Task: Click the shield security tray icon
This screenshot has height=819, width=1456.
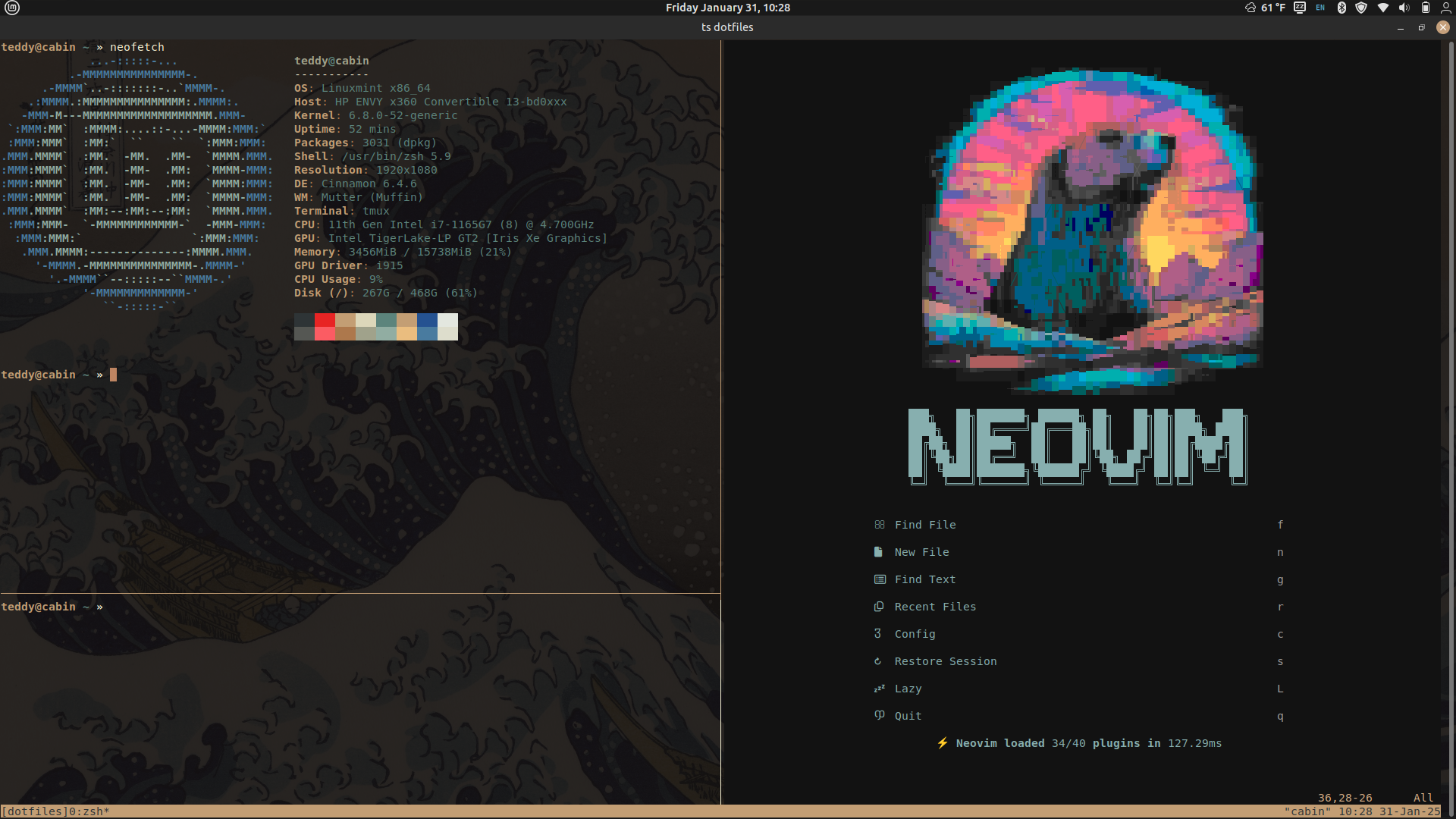Action: 1361,8
